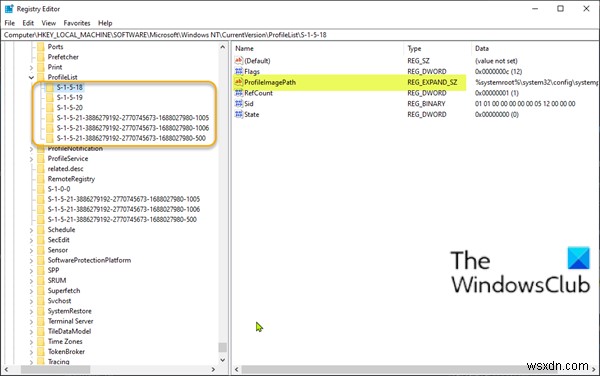This screenshot has width=600, height=376.
Task: Open the Help menu
Action: click(x=105, y=23)
